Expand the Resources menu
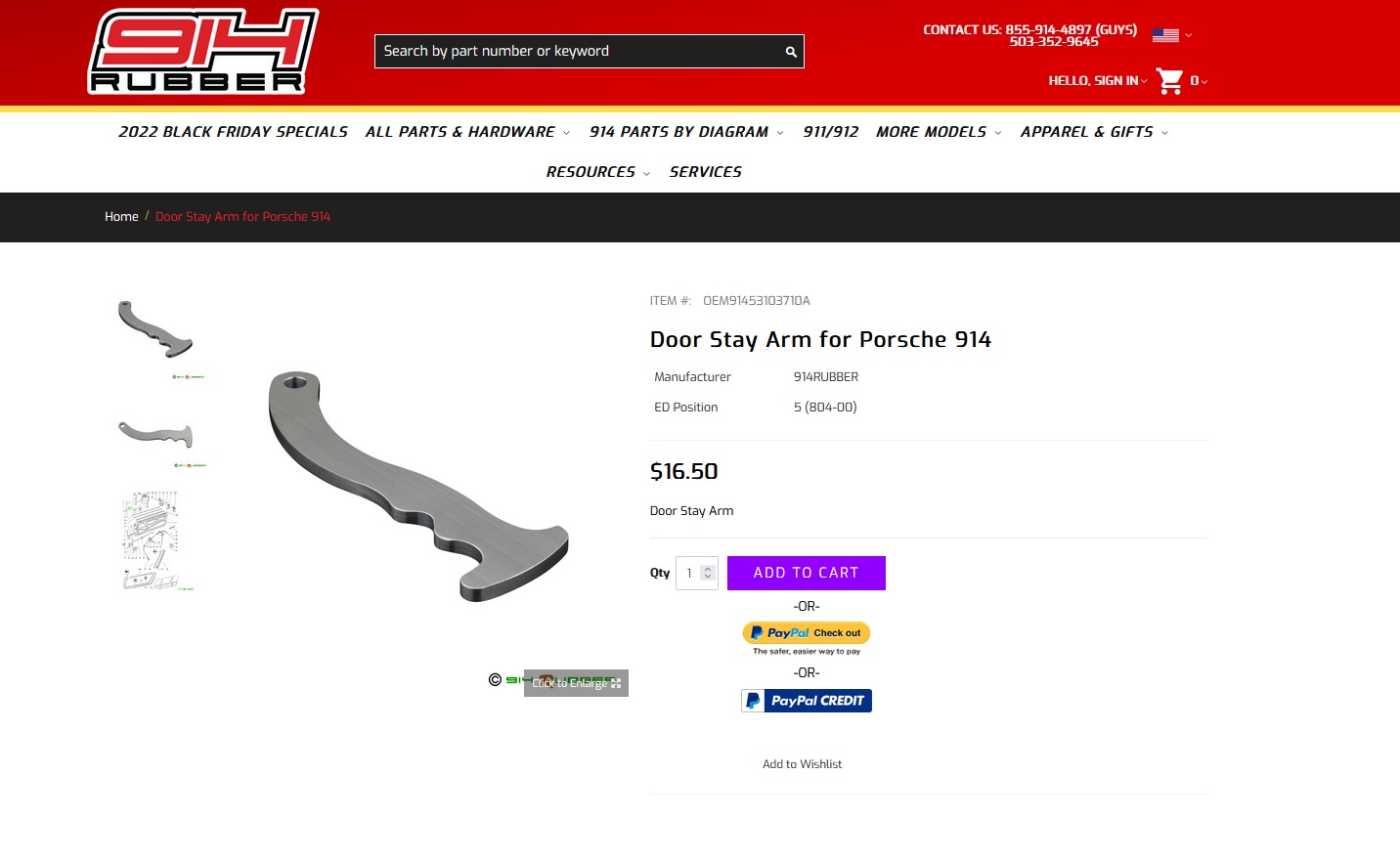This screenshot has height=861, width=1400. 597,172
